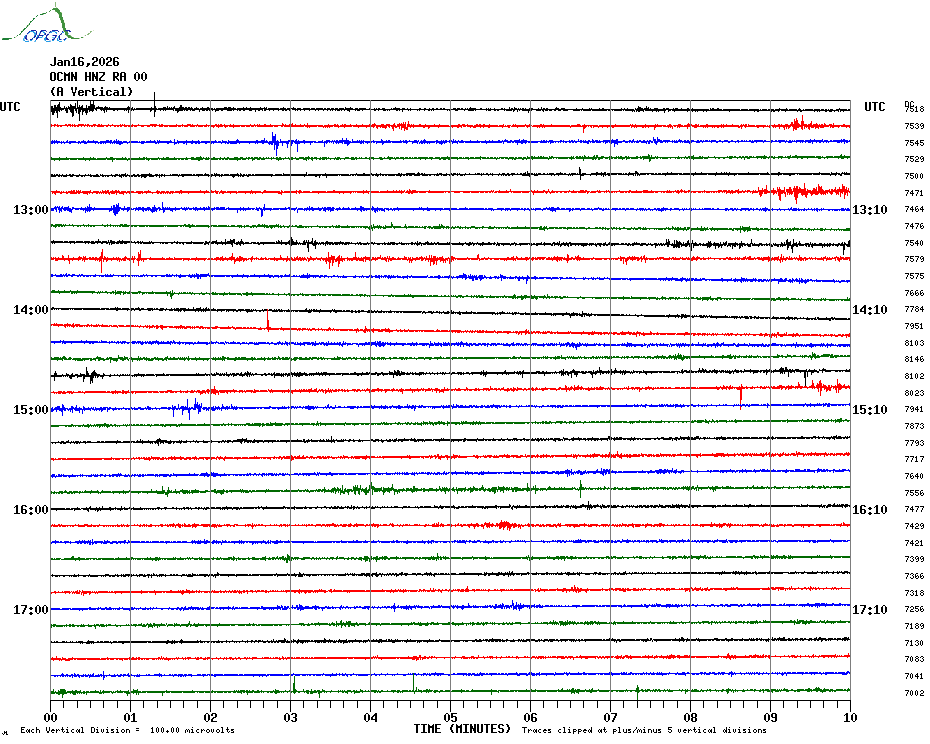
Task: Click the DC offset value 7002
Action: 914,693
